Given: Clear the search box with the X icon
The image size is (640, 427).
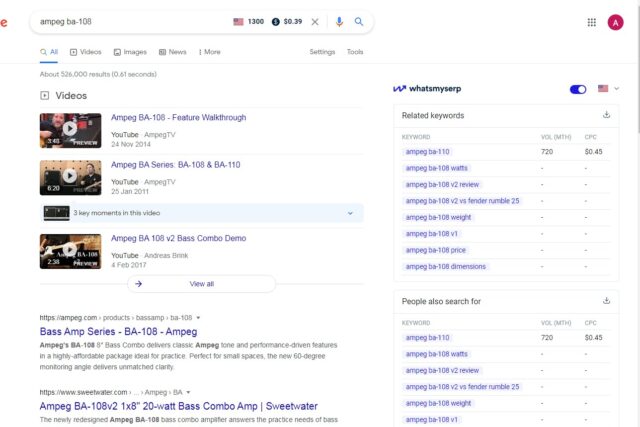Looking at the screenshot, I should point(315,22).
